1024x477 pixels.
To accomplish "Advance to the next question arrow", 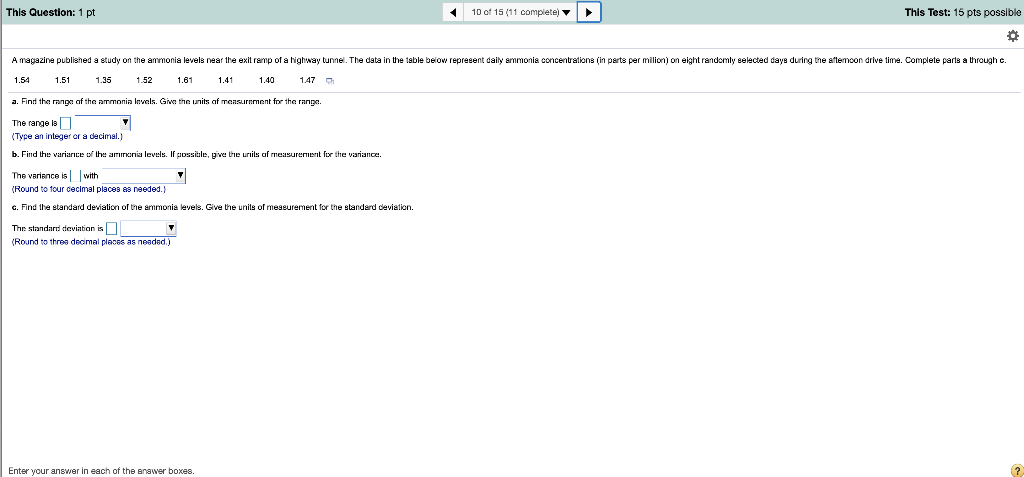I will (589, 12).
